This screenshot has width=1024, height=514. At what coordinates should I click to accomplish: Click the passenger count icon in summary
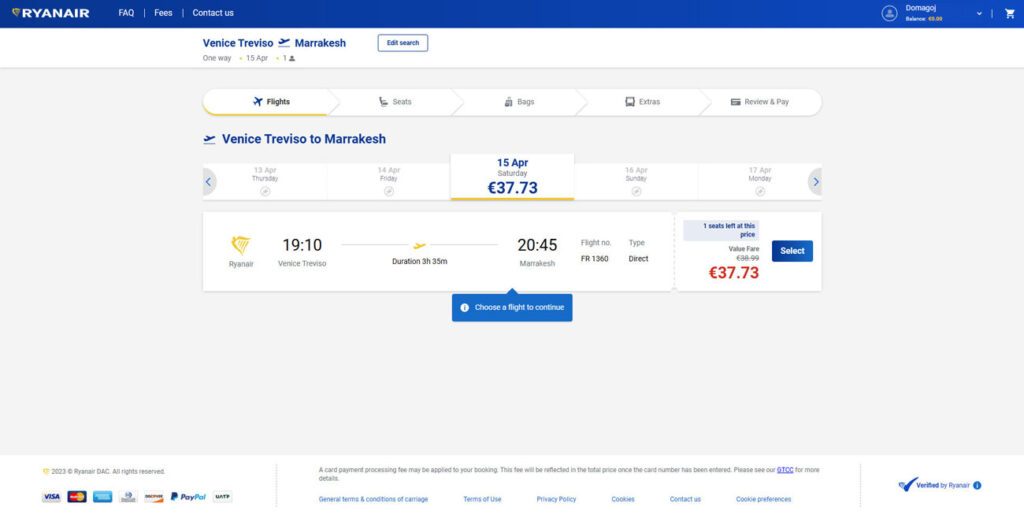pos(292,59)
